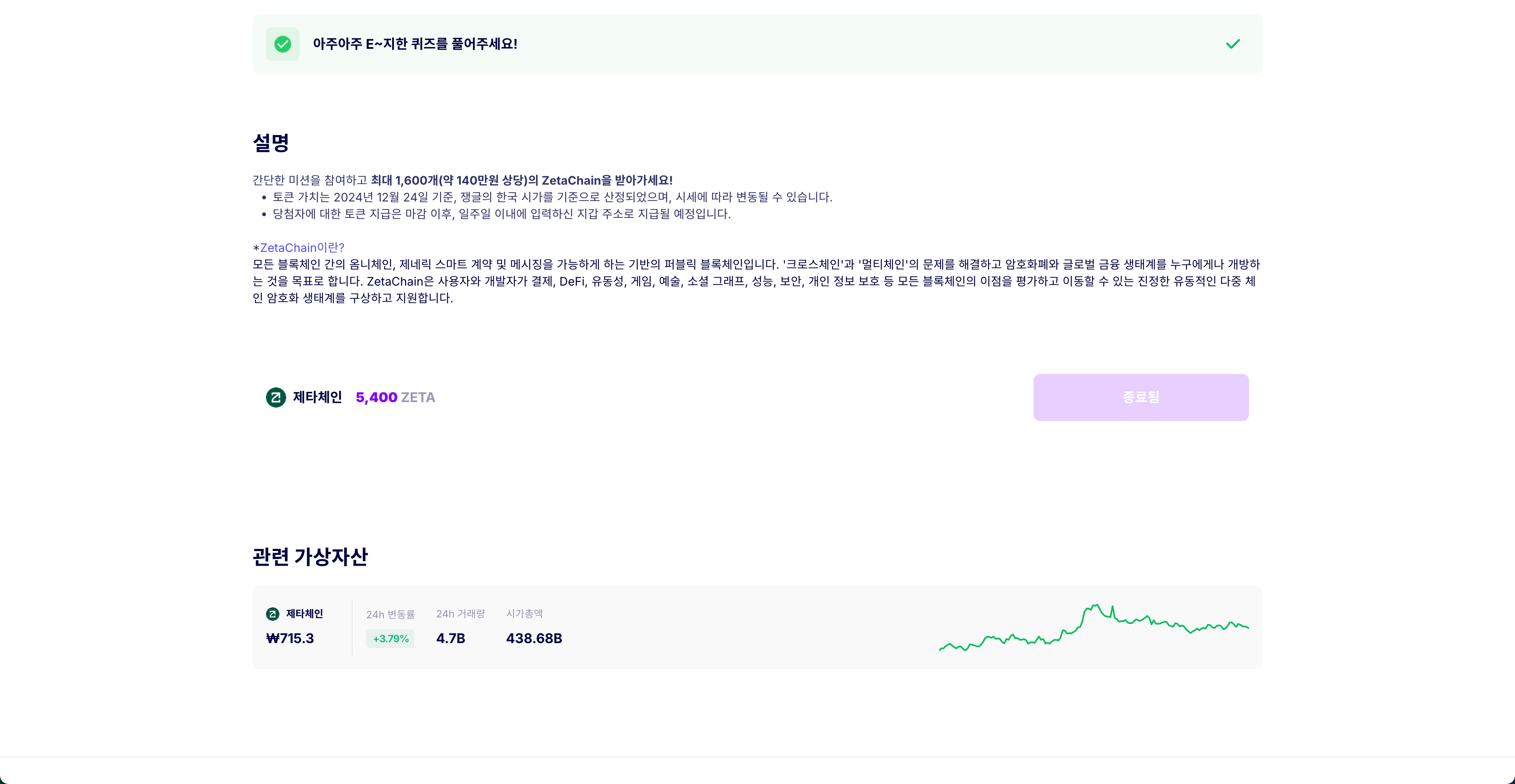
Task: Click the 5,400 ZETA reward amount
Action: pos(395,397)
